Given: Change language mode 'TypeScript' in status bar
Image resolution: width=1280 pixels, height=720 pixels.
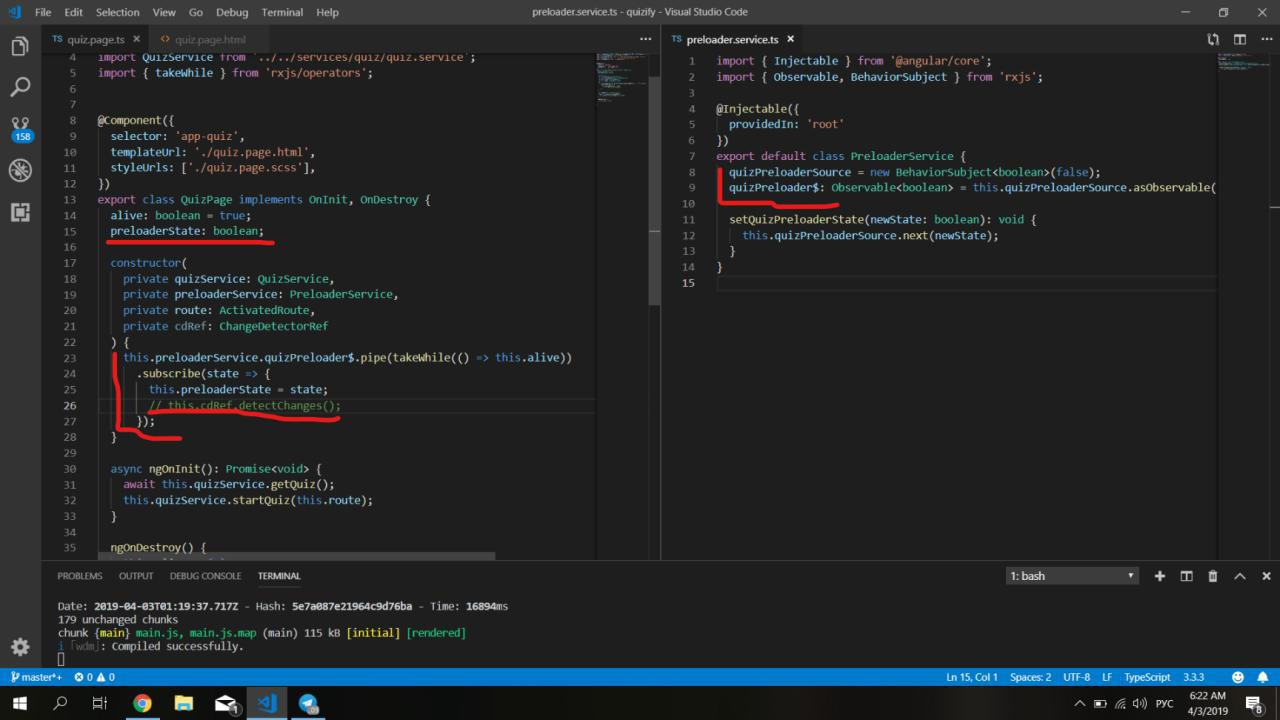Looking at the screenshot, I should [x=1147, y=677].
